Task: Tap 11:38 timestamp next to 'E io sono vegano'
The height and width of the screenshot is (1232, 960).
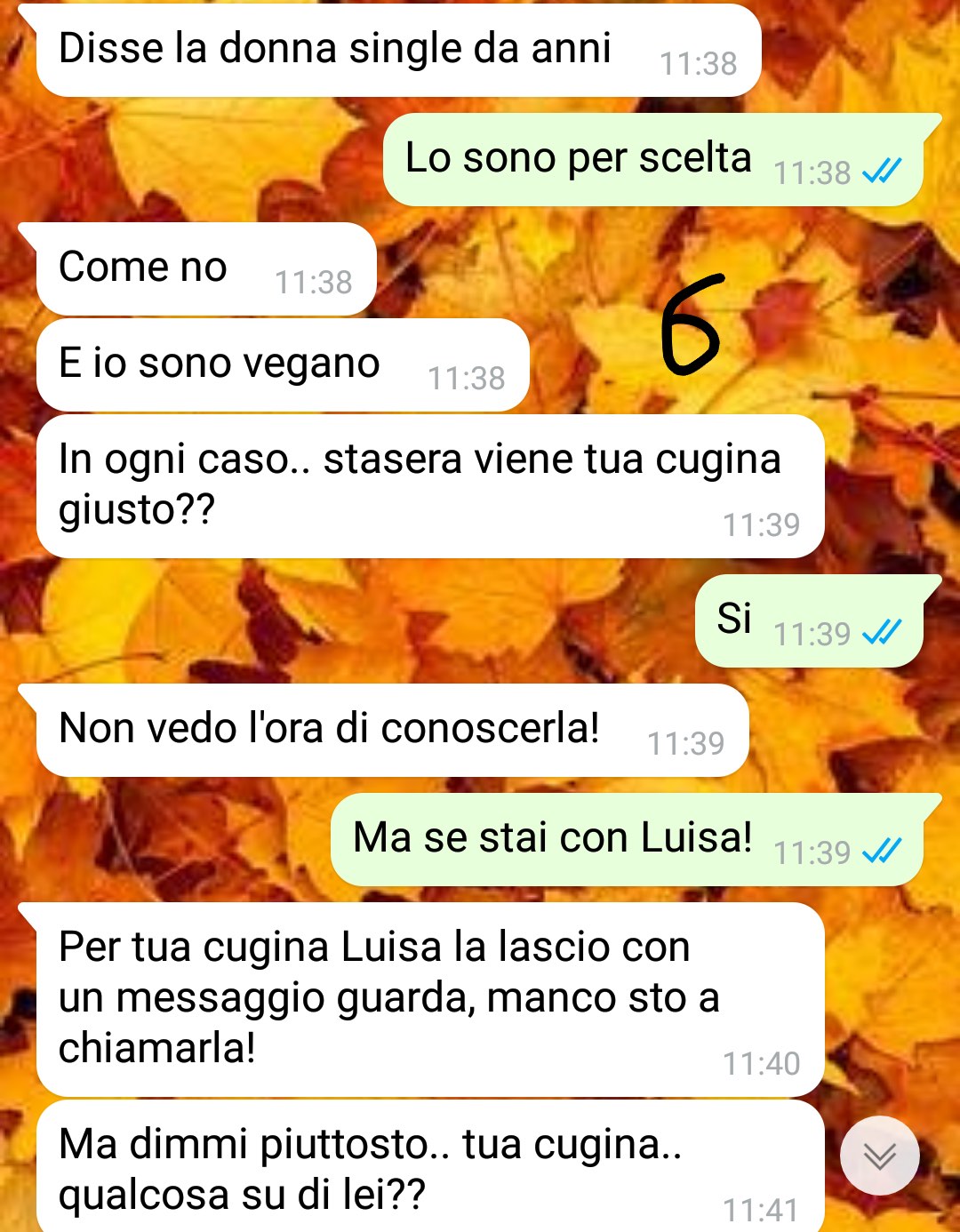Action: pyautogui.click(x=466, y=378)
